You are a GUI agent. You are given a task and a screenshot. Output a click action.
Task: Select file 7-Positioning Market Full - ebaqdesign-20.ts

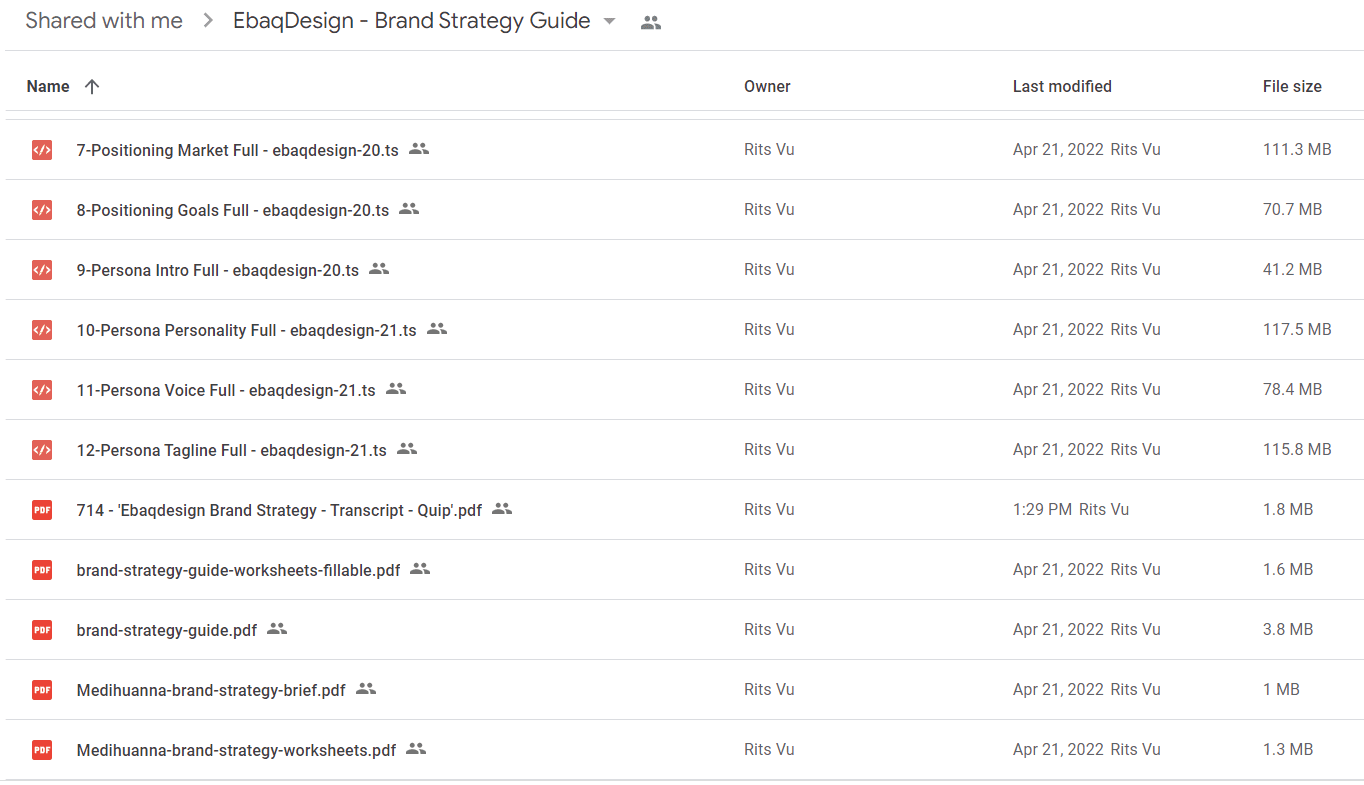[237, 150]
